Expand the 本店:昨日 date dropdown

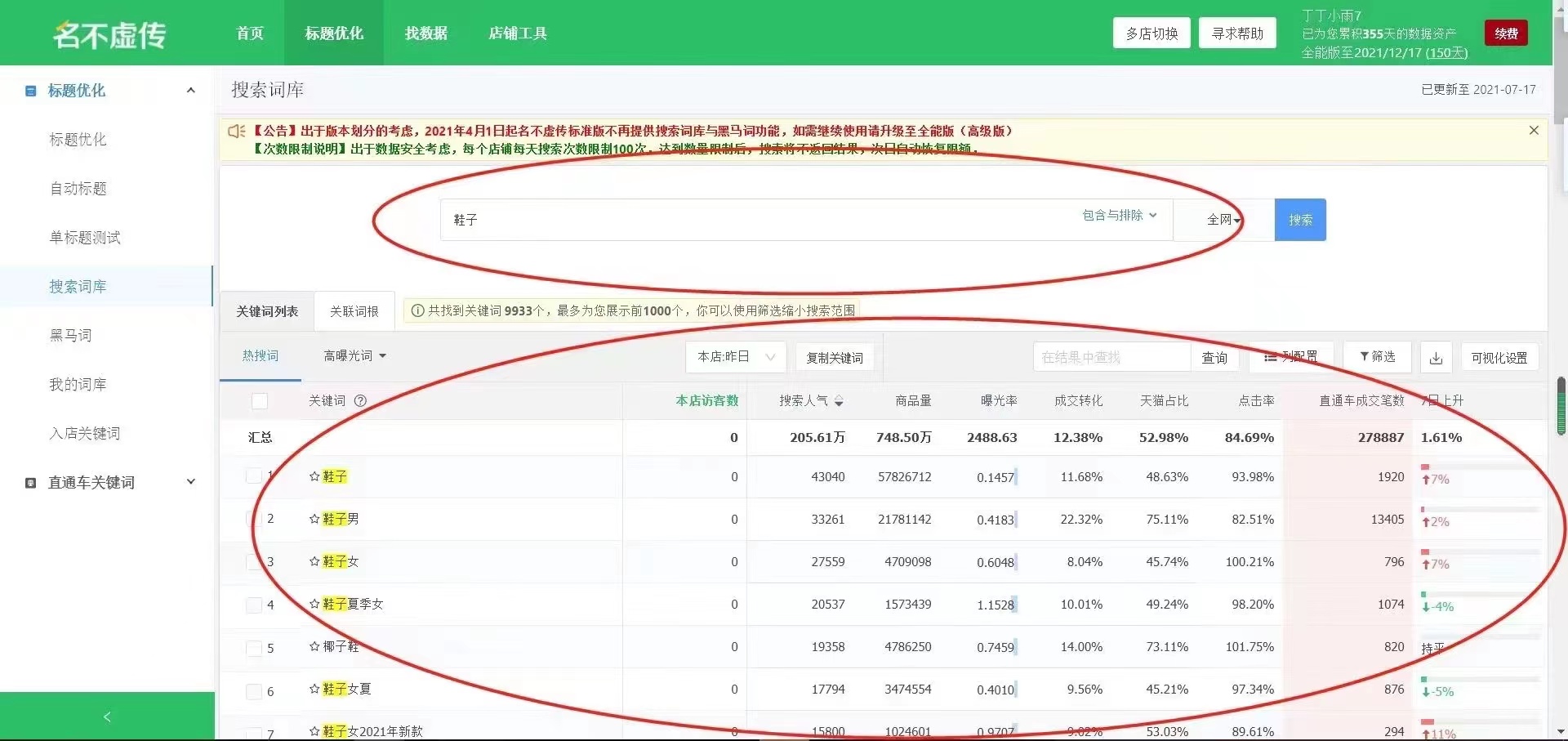735,357
